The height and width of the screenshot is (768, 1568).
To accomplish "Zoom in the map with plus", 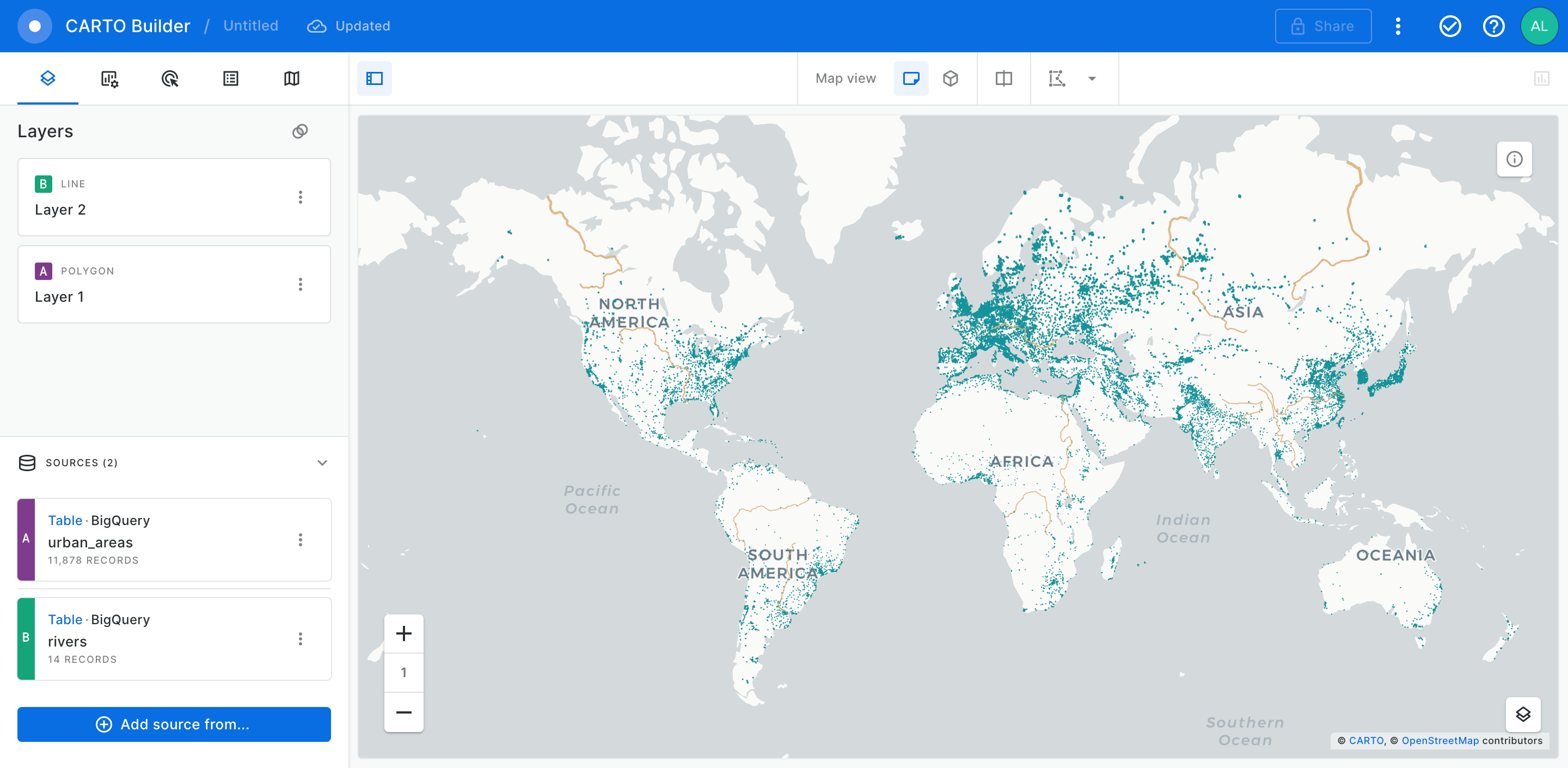I will pyautogui.click(x=403, y=633).
